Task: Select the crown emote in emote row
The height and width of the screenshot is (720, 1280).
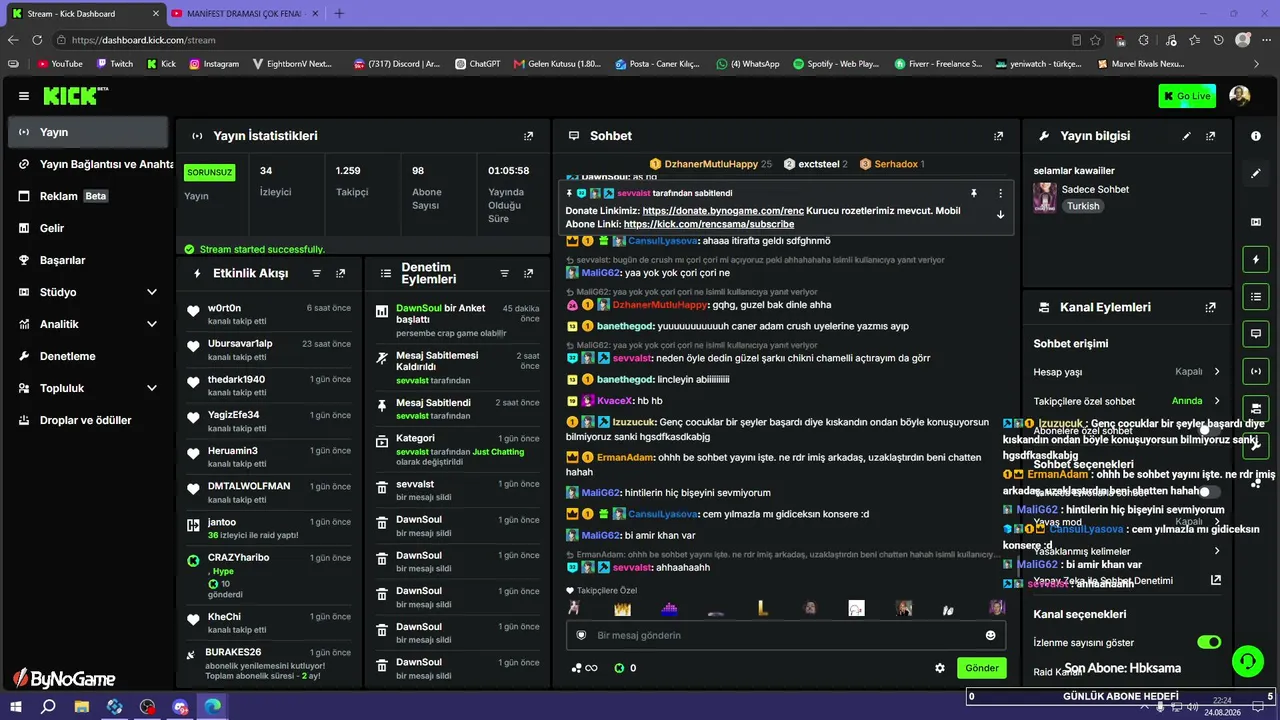Action: pos(622,608)
